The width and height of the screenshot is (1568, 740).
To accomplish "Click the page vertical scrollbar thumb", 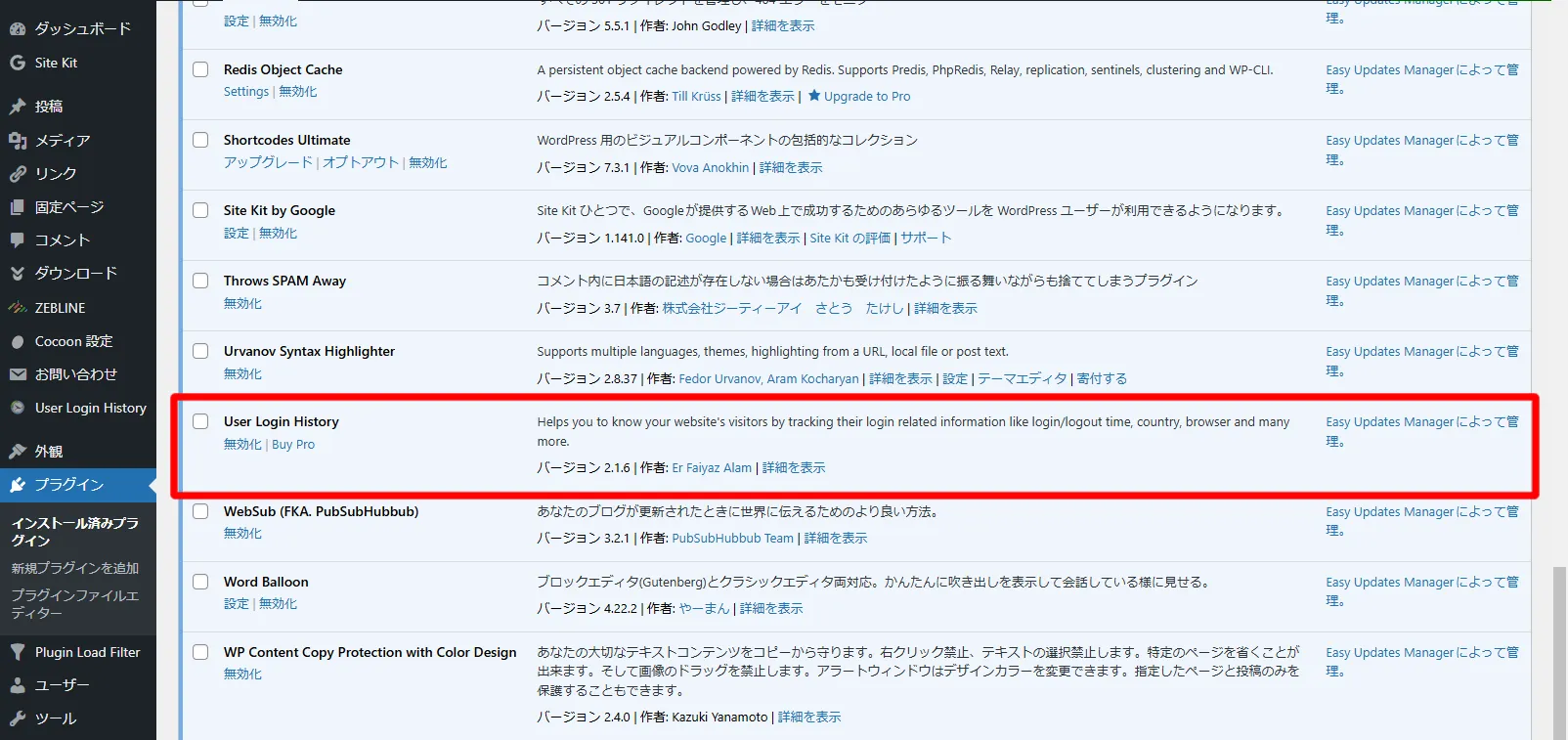I will click(x=1560, y=653).
